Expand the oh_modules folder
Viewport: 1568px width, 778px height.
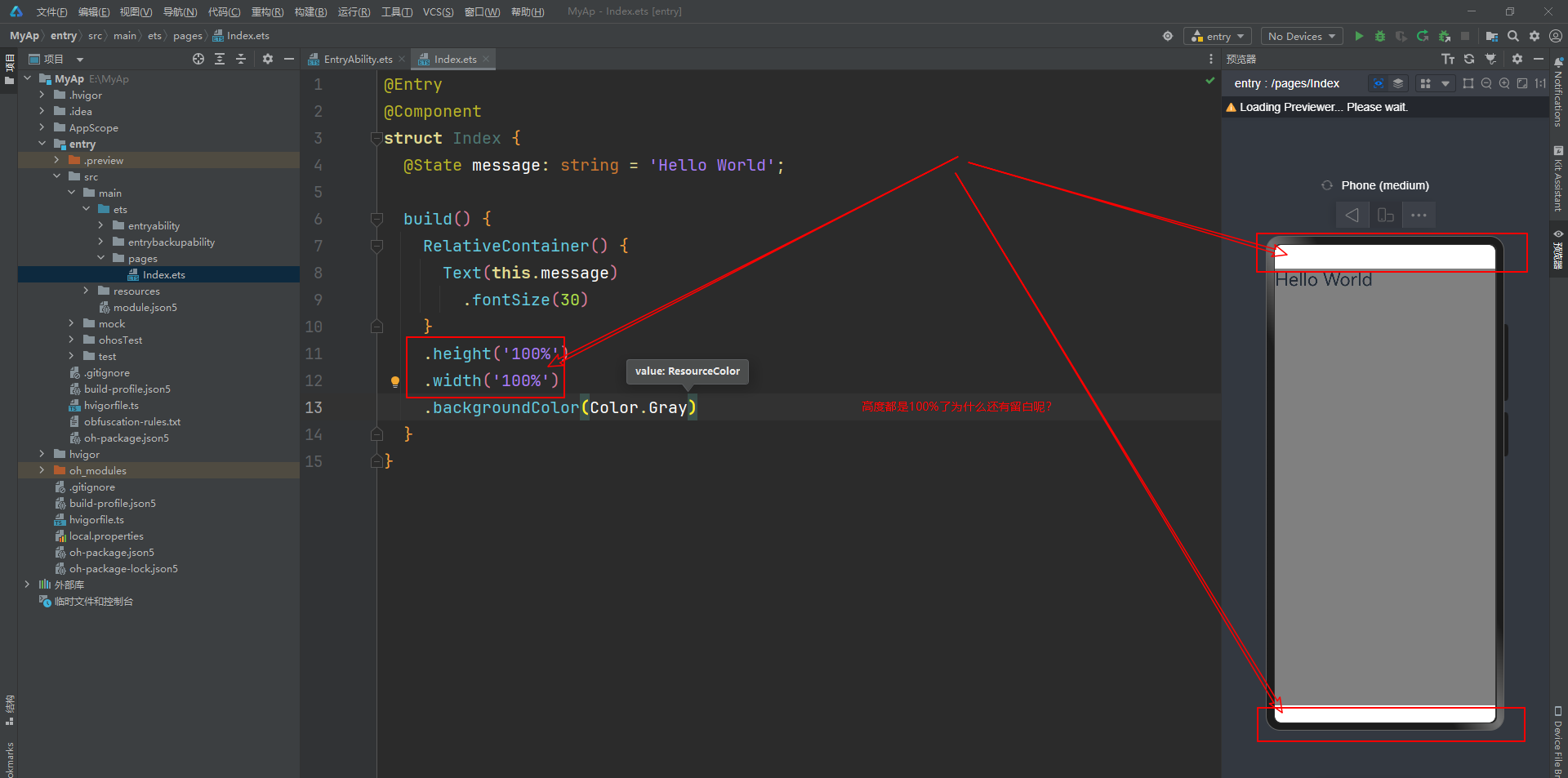[42, 470]
